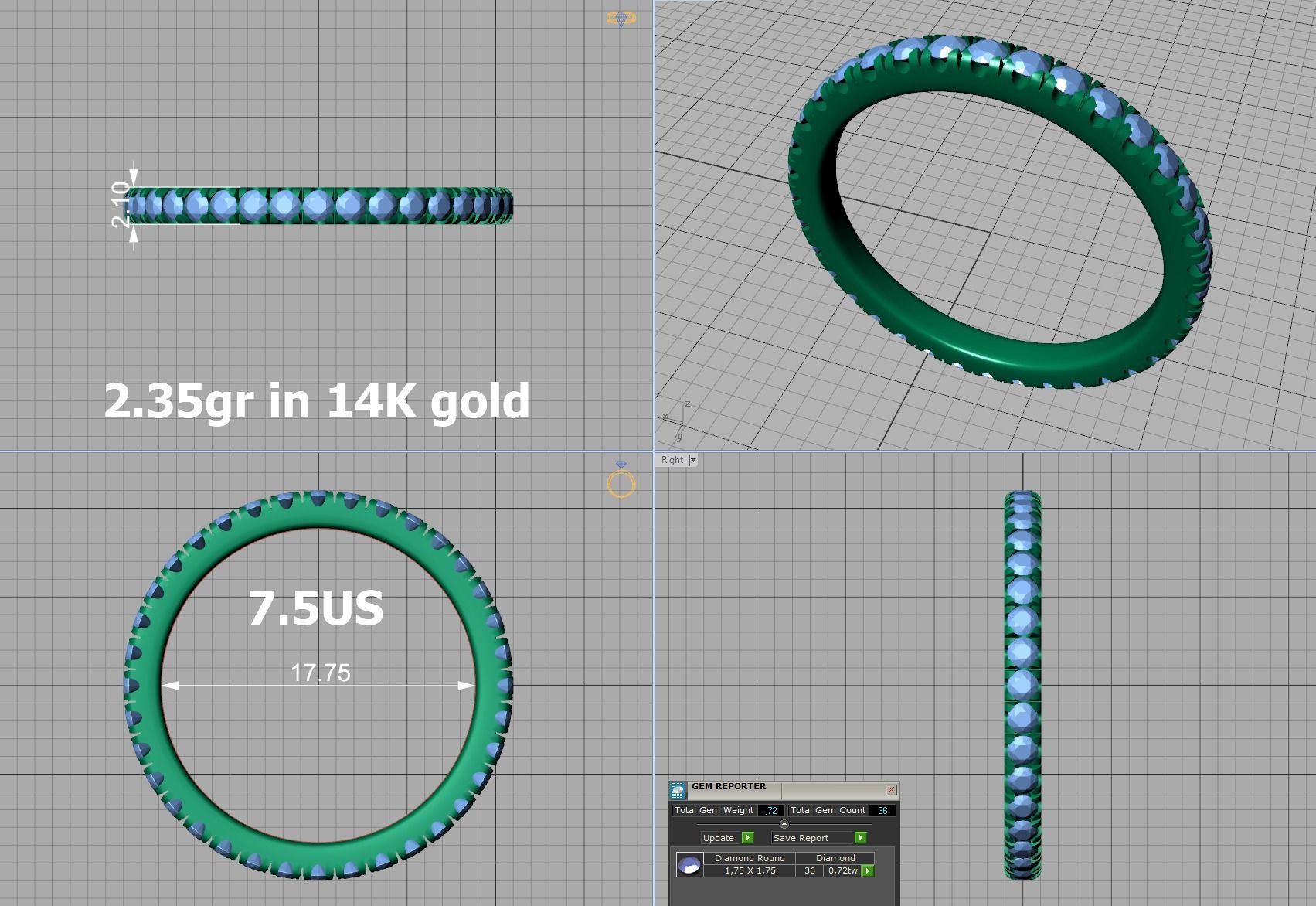Select the gem count 36 cell in the row
Image resolution: width=1316 pixels, height=906 pixels.
click(x=810, y=870)
